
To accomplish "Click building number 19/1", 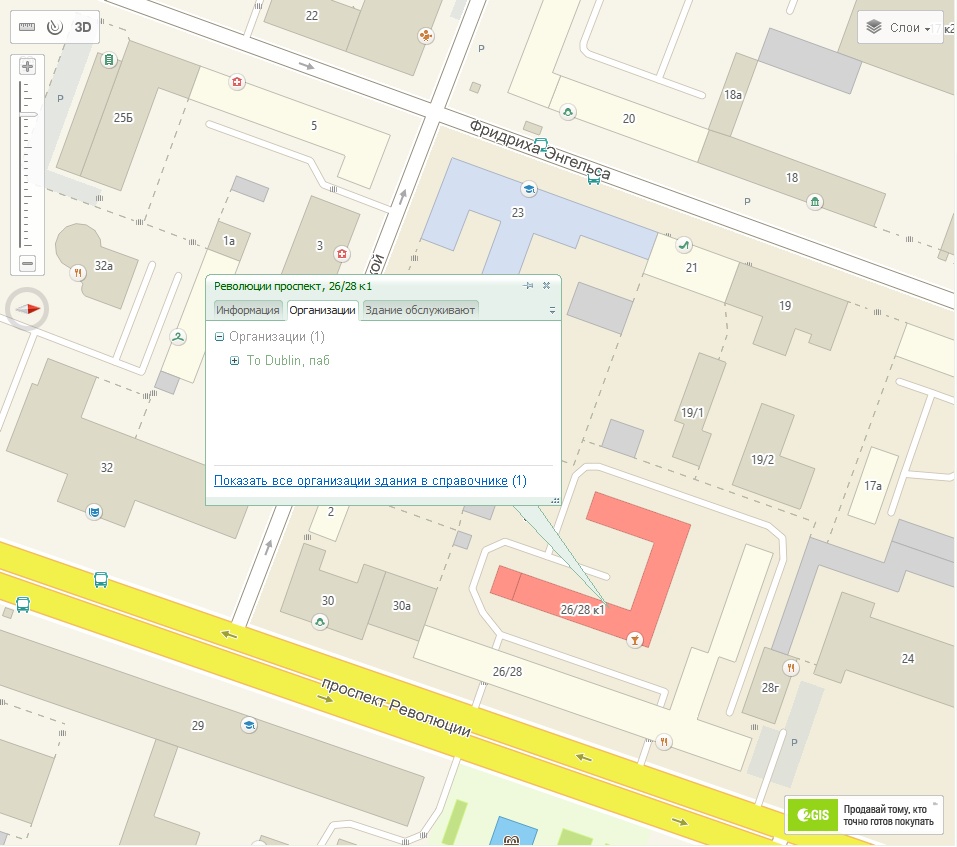I will pos(692,413).
